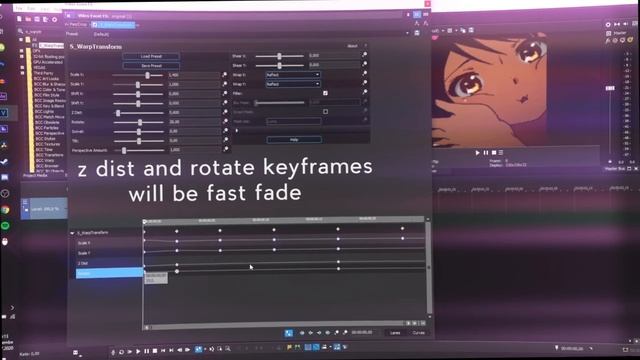This screenshot has width=640, height=360.
Task: Toggle Shift X keyframe animation icon
Action: [224, 93]
